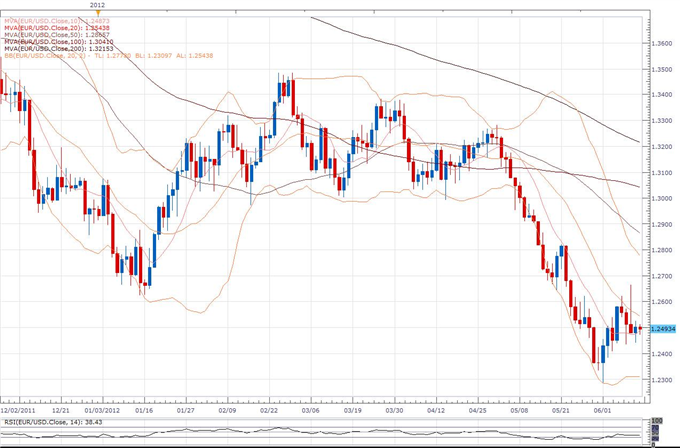The width and height of the screenshot is (680, 448).
Task: Click the 1.2900 price axis label
Action: coord(662,225)
